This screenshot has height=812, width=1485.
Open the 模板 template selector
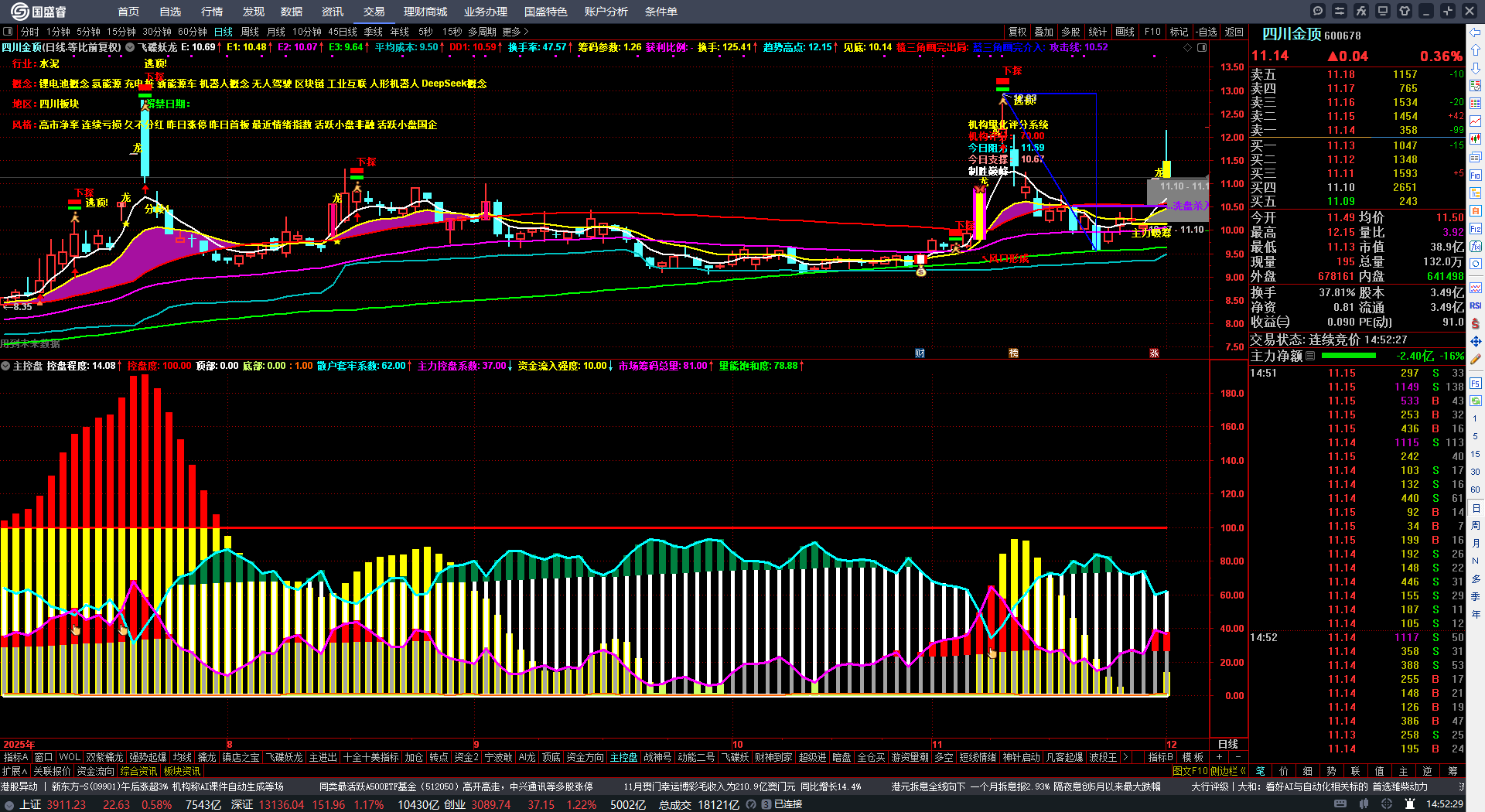(1193, 757)
